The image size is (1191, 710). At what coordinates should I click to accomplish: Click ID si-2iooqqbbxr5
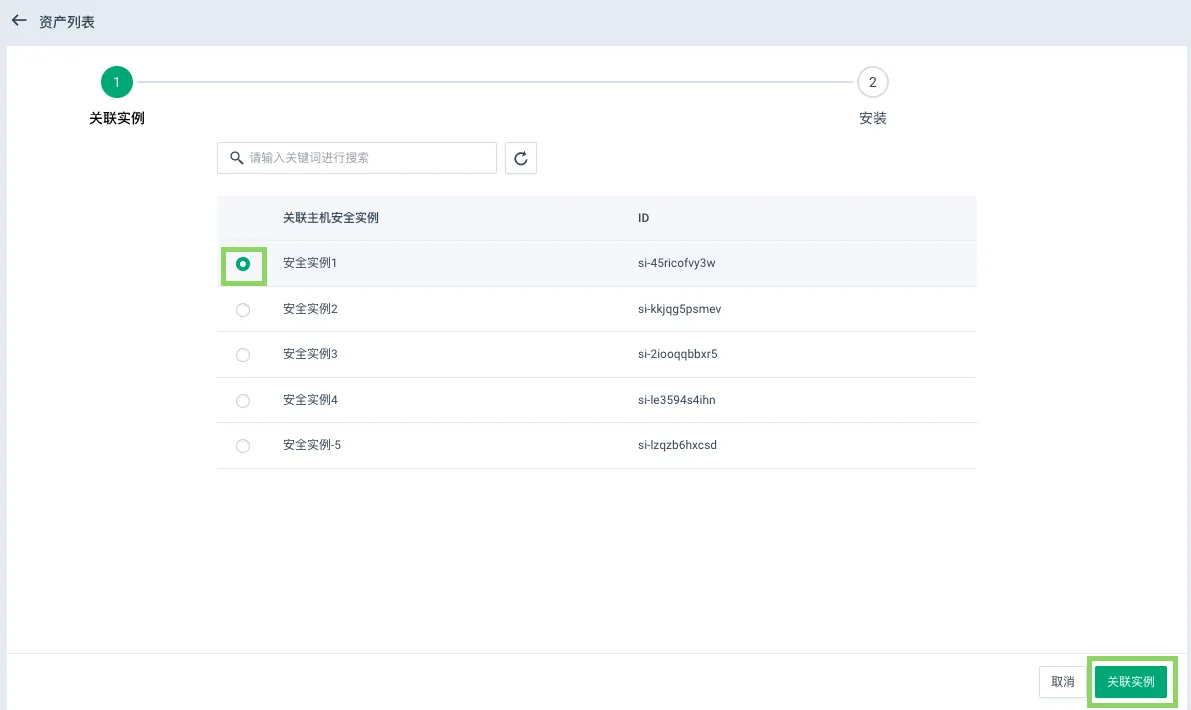click(678, 354)
